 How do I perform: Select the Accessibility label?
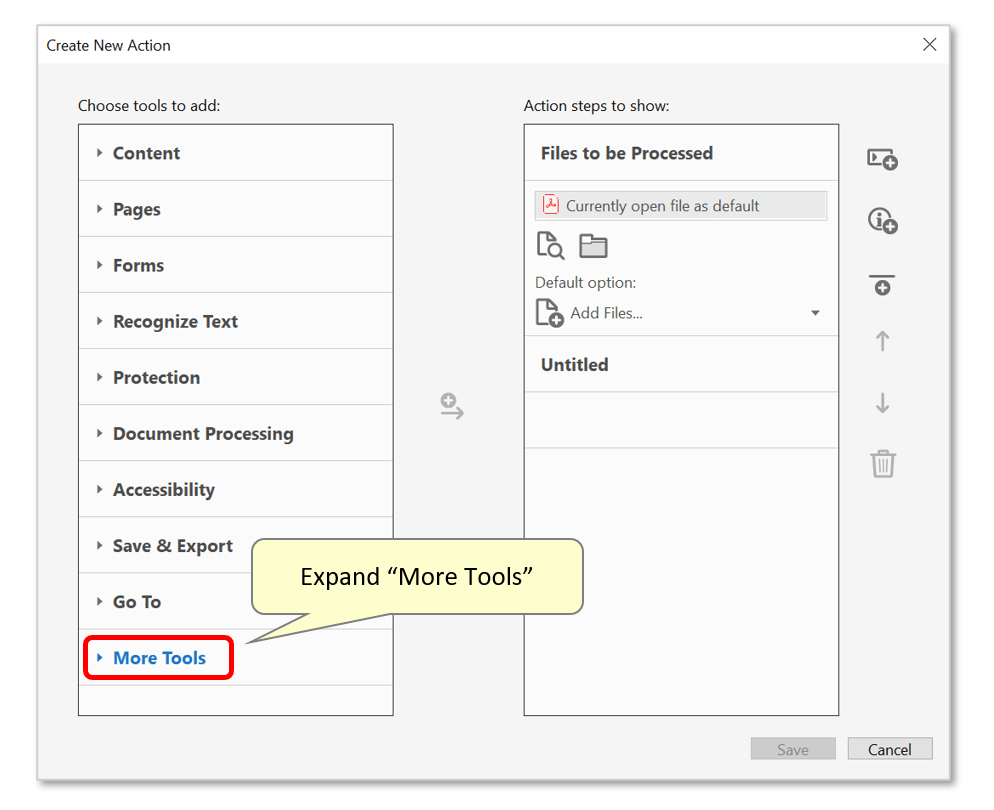164,490
